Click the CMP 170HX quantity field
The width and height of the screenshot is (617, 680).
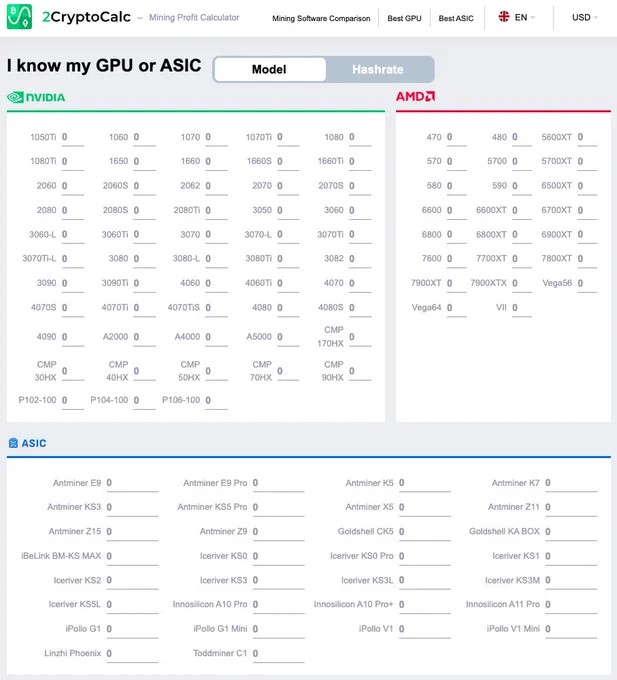360,337
